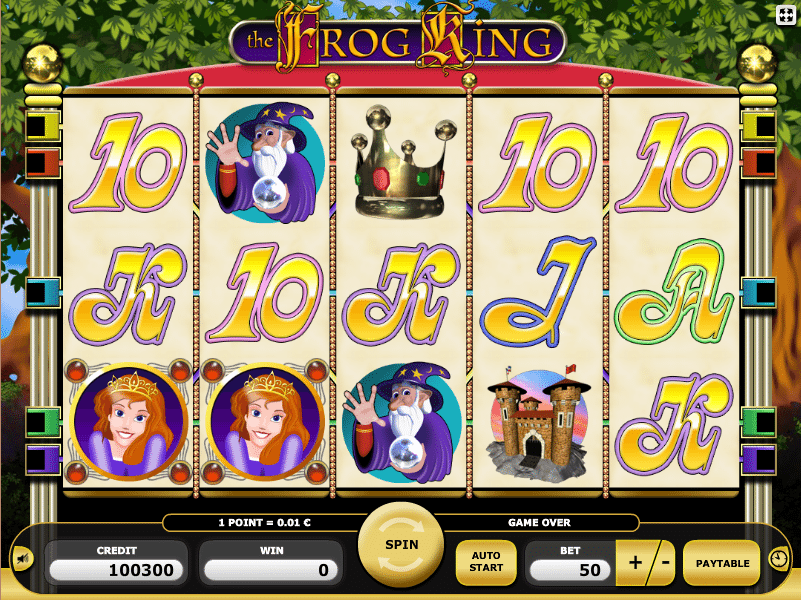Click the letter A symbol on fifth reel

pyautogui.click(x=674, y=292)
